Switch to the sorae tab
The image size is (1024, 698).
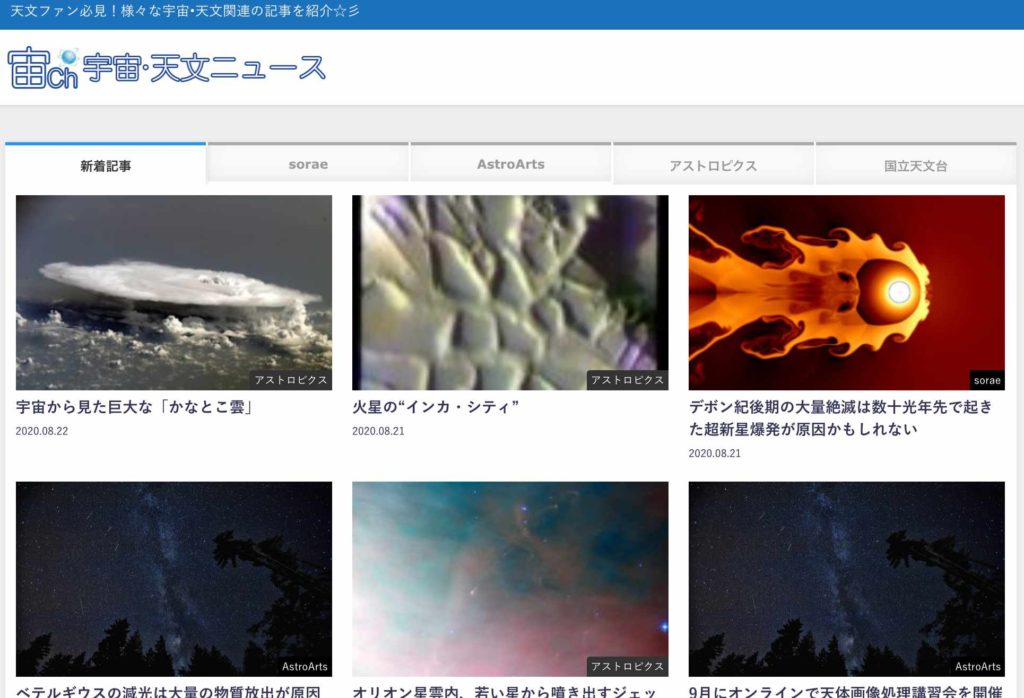[x=308, y=165]
